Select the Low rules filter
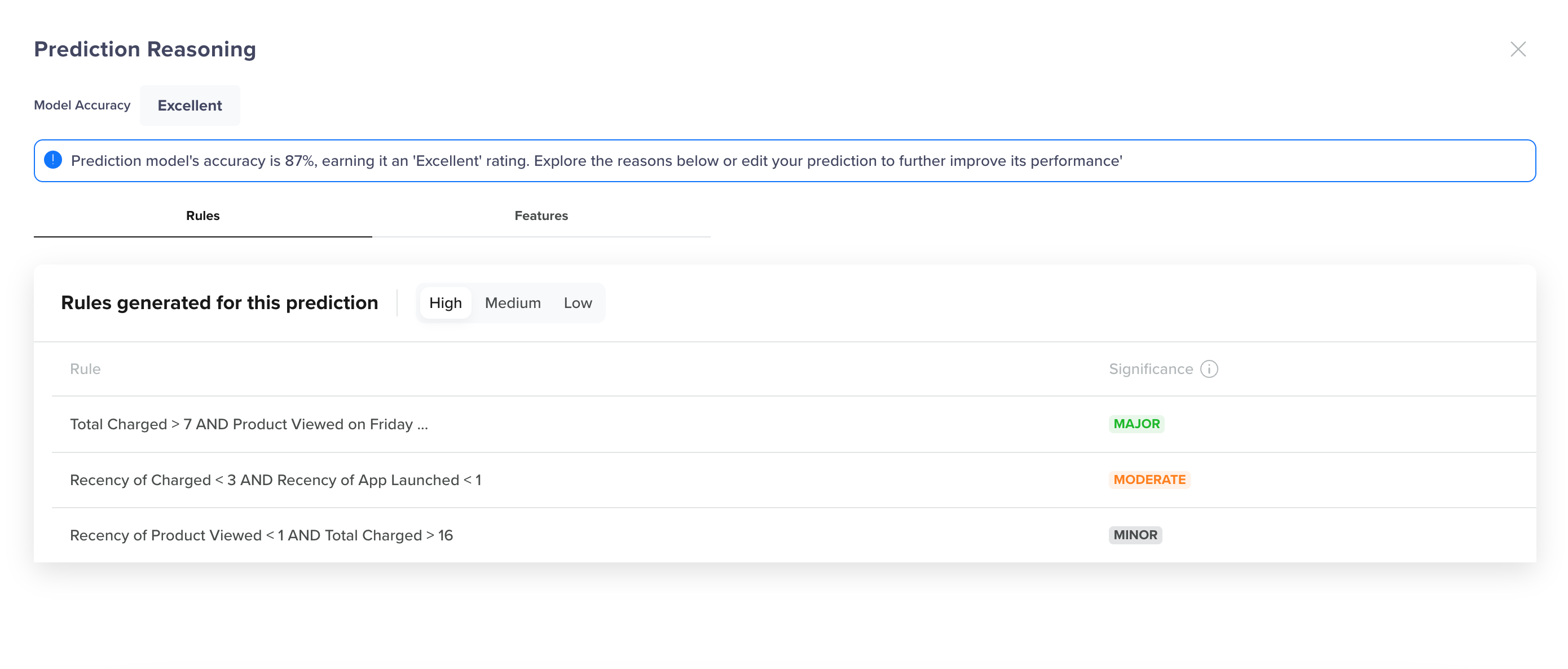This screenshot has width=1568, height=669. point(577,302)
